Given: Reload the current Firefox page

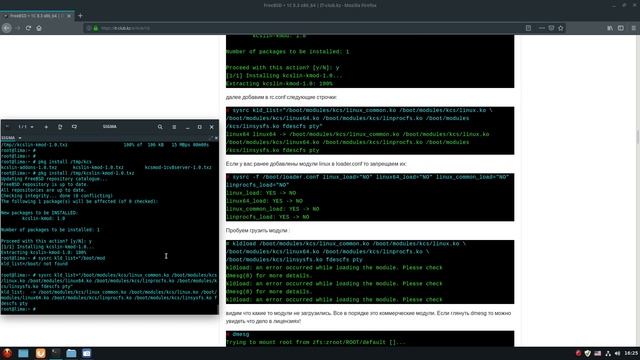Looking at the screenshot, I should pos(28,28).
